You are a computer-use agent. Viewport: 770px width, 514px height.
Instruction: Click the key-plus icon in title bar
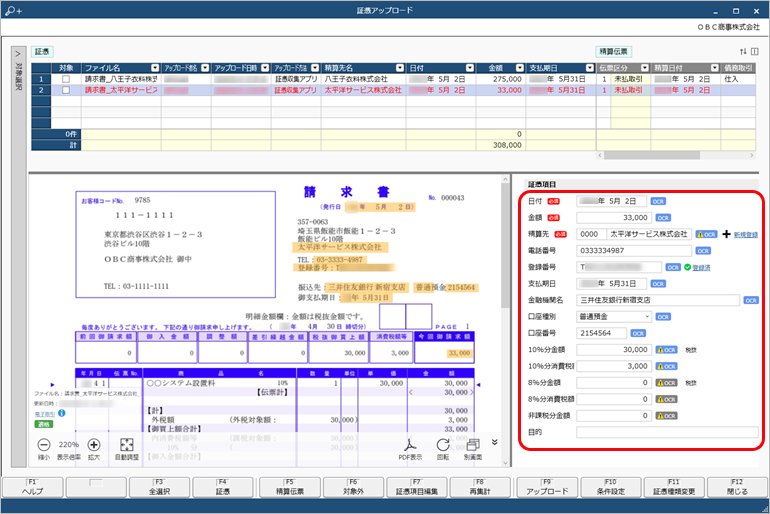pos(13,10)
